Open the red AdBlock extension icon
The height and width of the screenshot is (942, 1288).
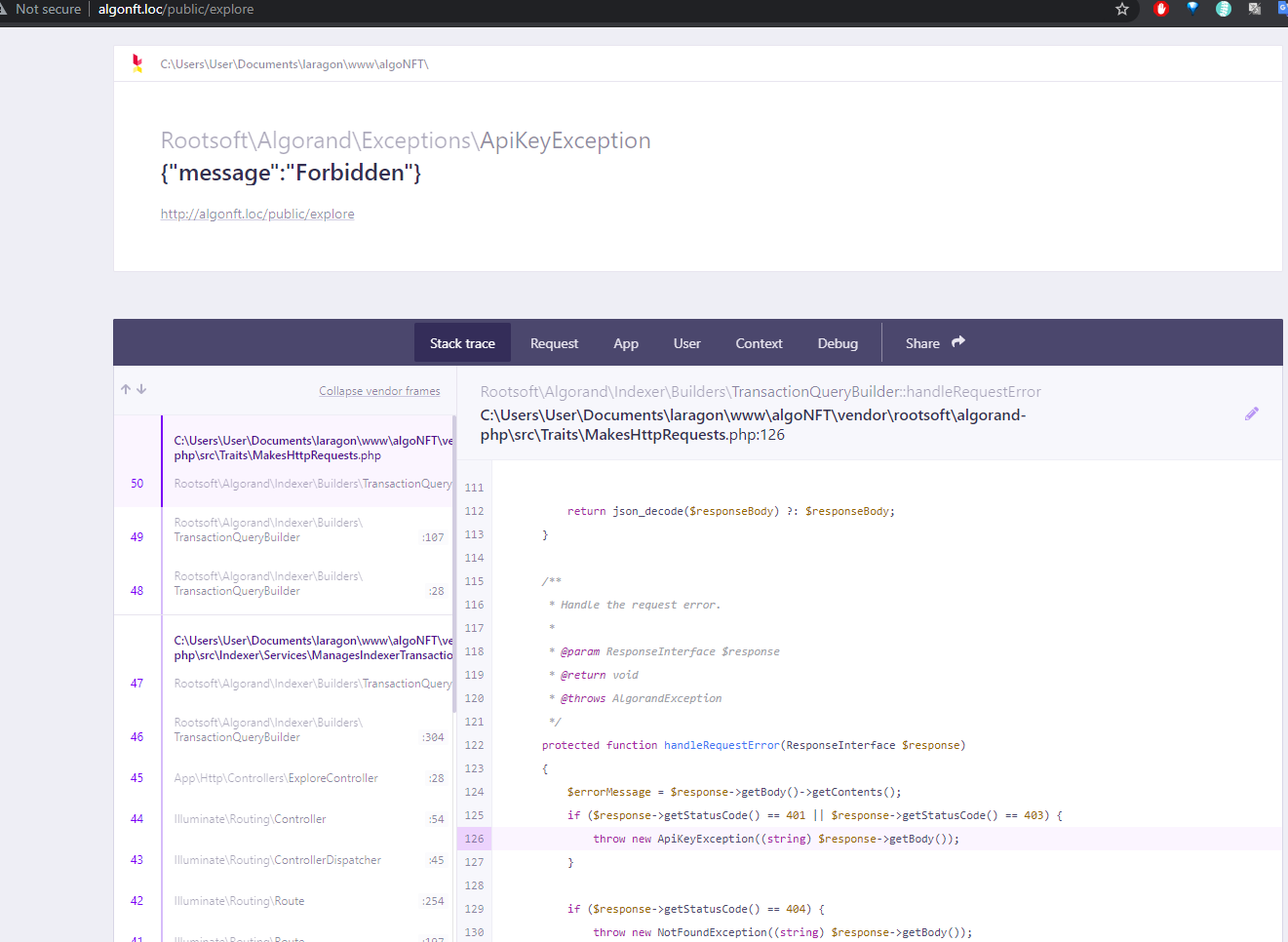pos(1160,10)
